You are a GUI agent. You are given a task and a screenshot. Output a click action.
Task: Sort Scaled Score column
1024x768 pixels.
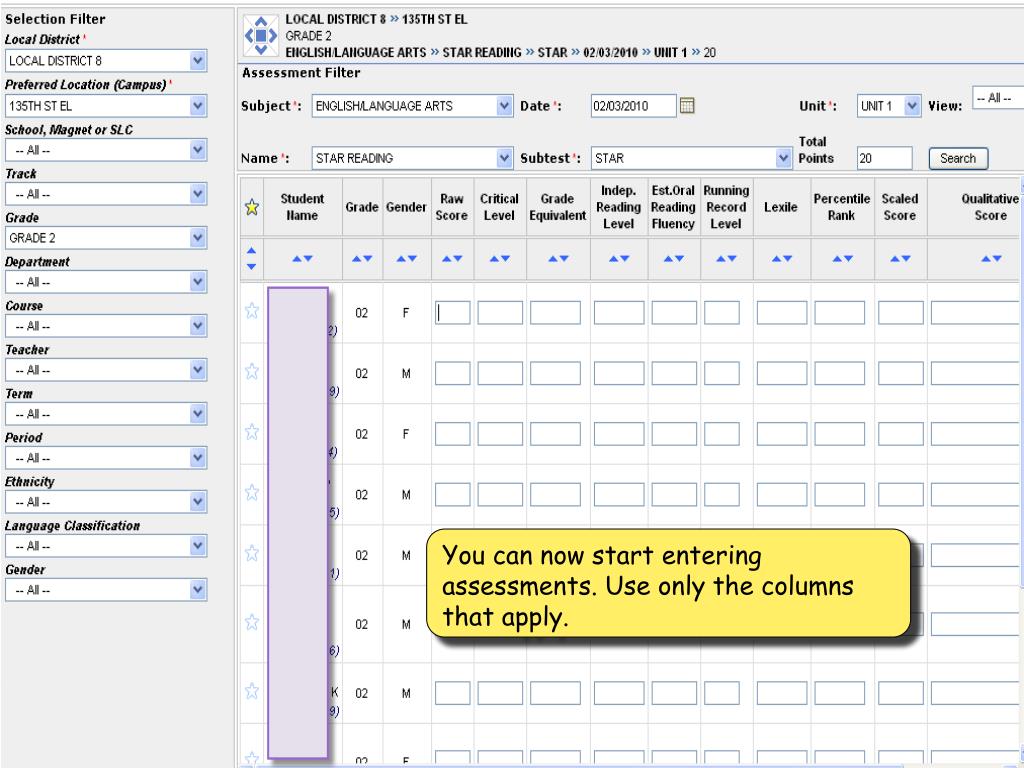pos(901,259)
